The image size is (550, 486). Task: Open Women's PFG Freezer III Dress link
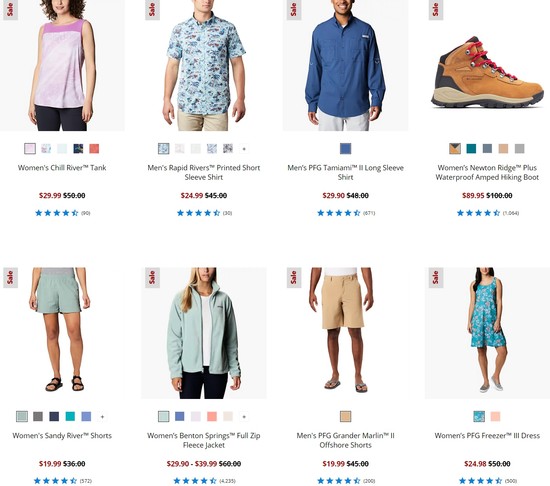[487, 436]
